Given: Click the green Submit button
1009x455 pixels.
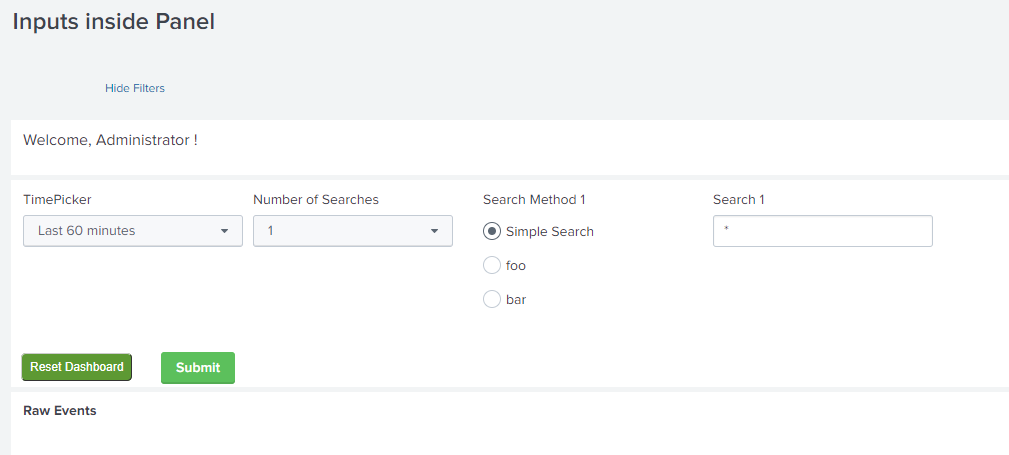Looking at the screenshot, I should 198,367.
